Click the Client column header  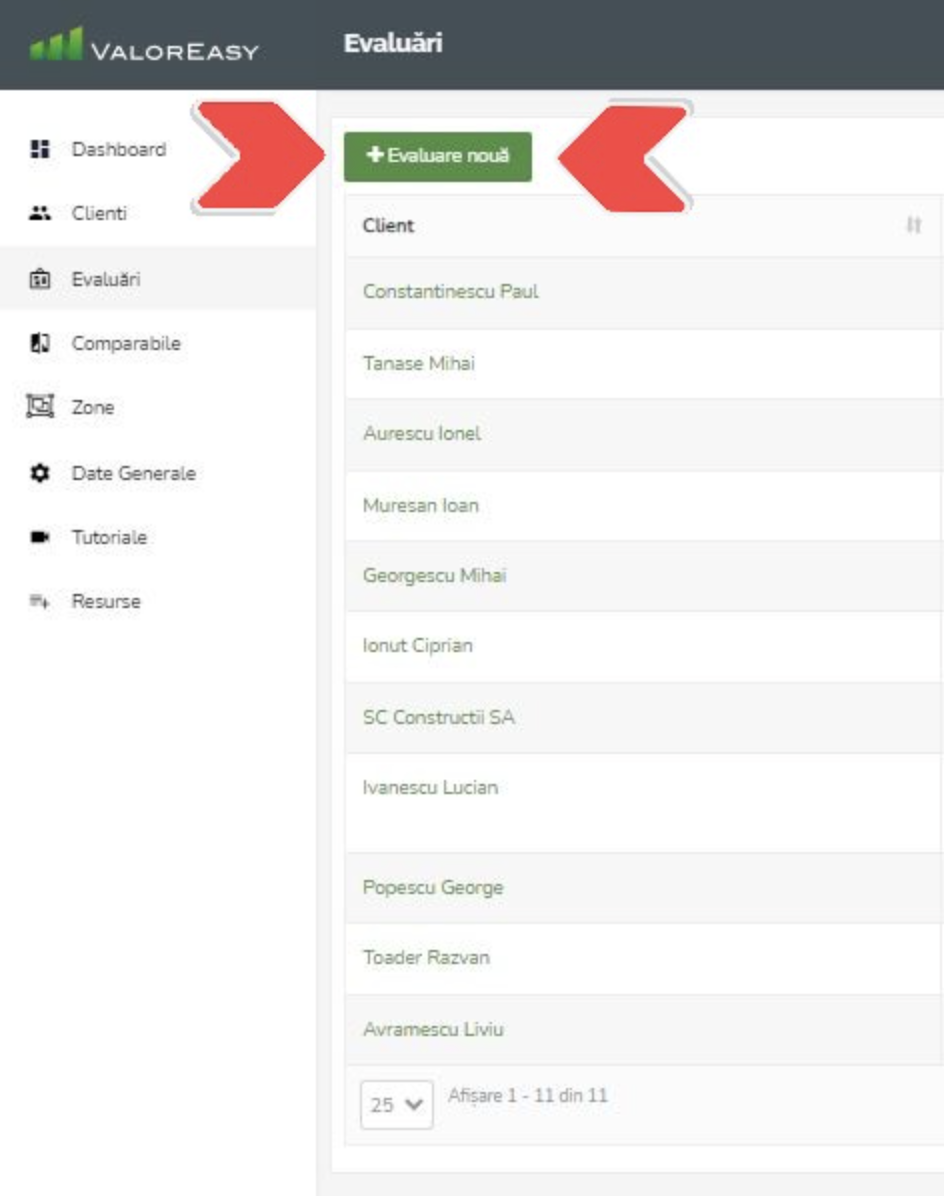(x=388, y=226)
